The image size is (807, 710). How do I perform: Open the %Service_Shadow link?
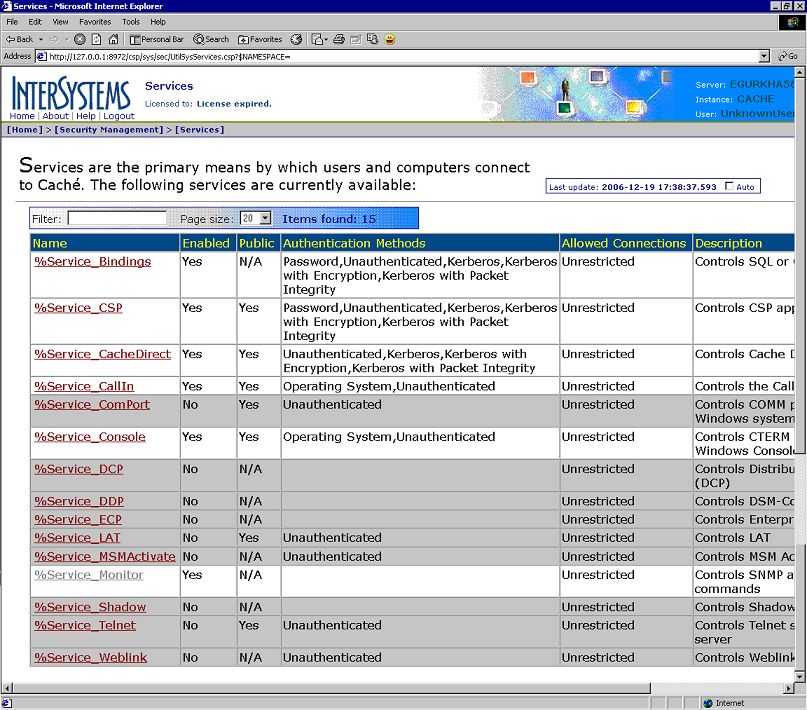click(90, 607)
